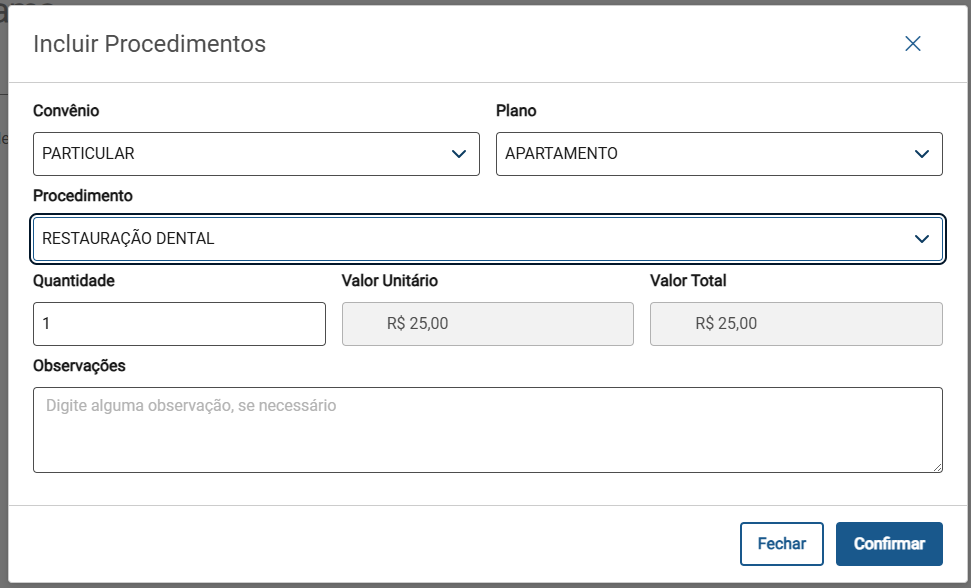Screen dimensions: 971x588
Task: Click the Incluir Procedimentos dialog title
Action: (149, 44)
